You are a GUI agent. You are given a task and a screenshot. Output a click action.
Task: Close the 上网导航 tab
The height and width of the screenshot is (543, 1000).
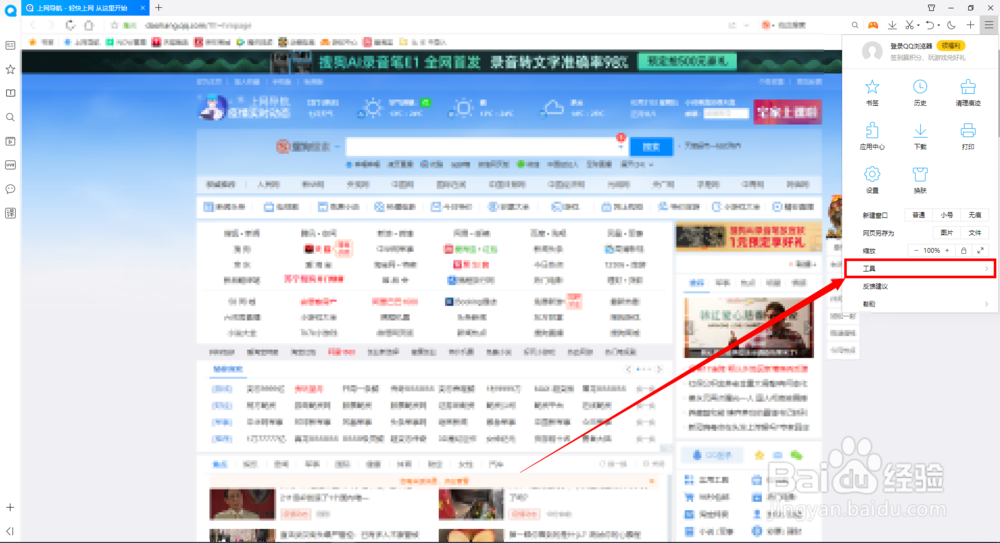pyautogui.click(x=142, y=8)
